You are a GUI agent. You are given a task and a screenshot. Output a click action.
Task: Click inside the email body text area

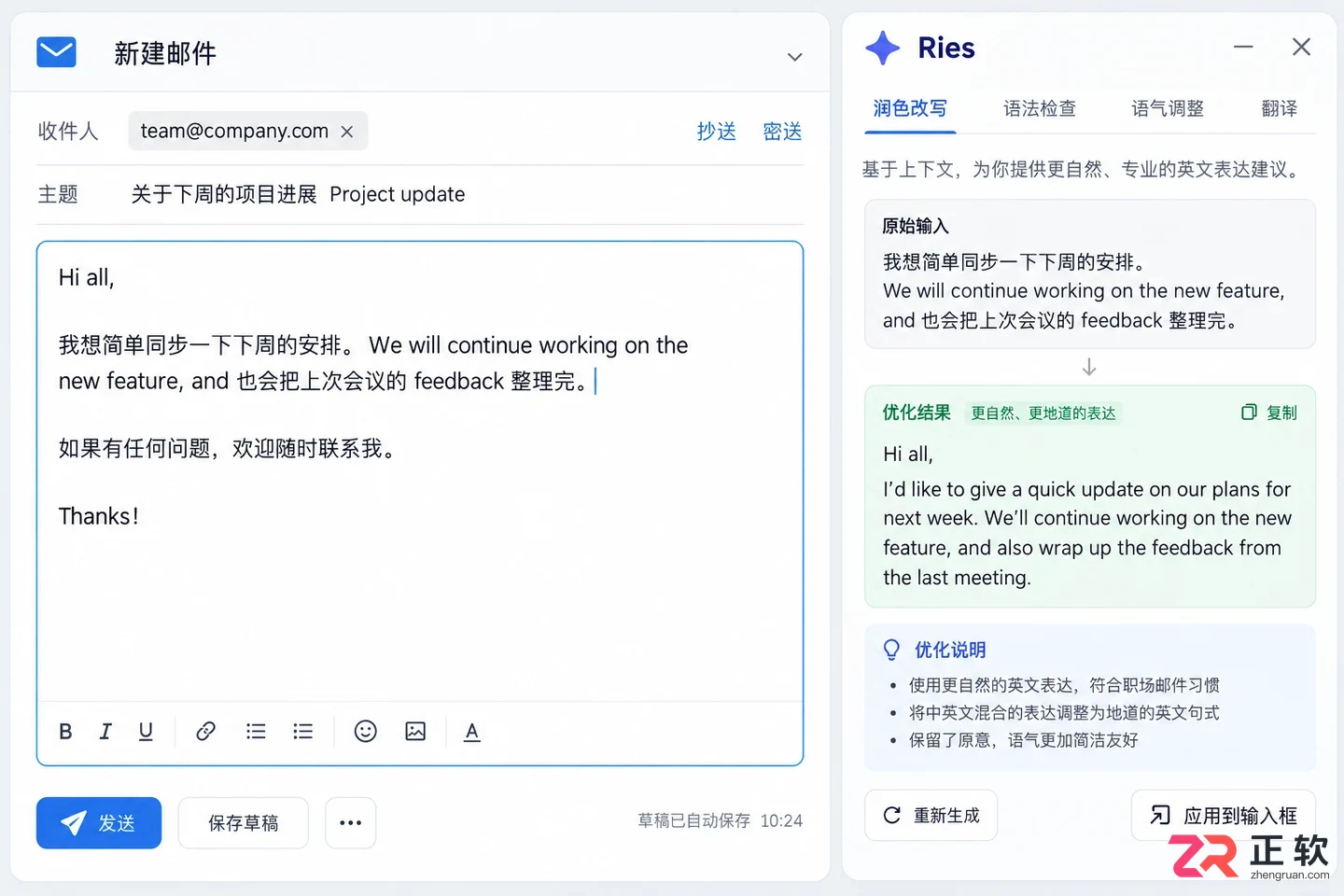[x=420, y=471]
